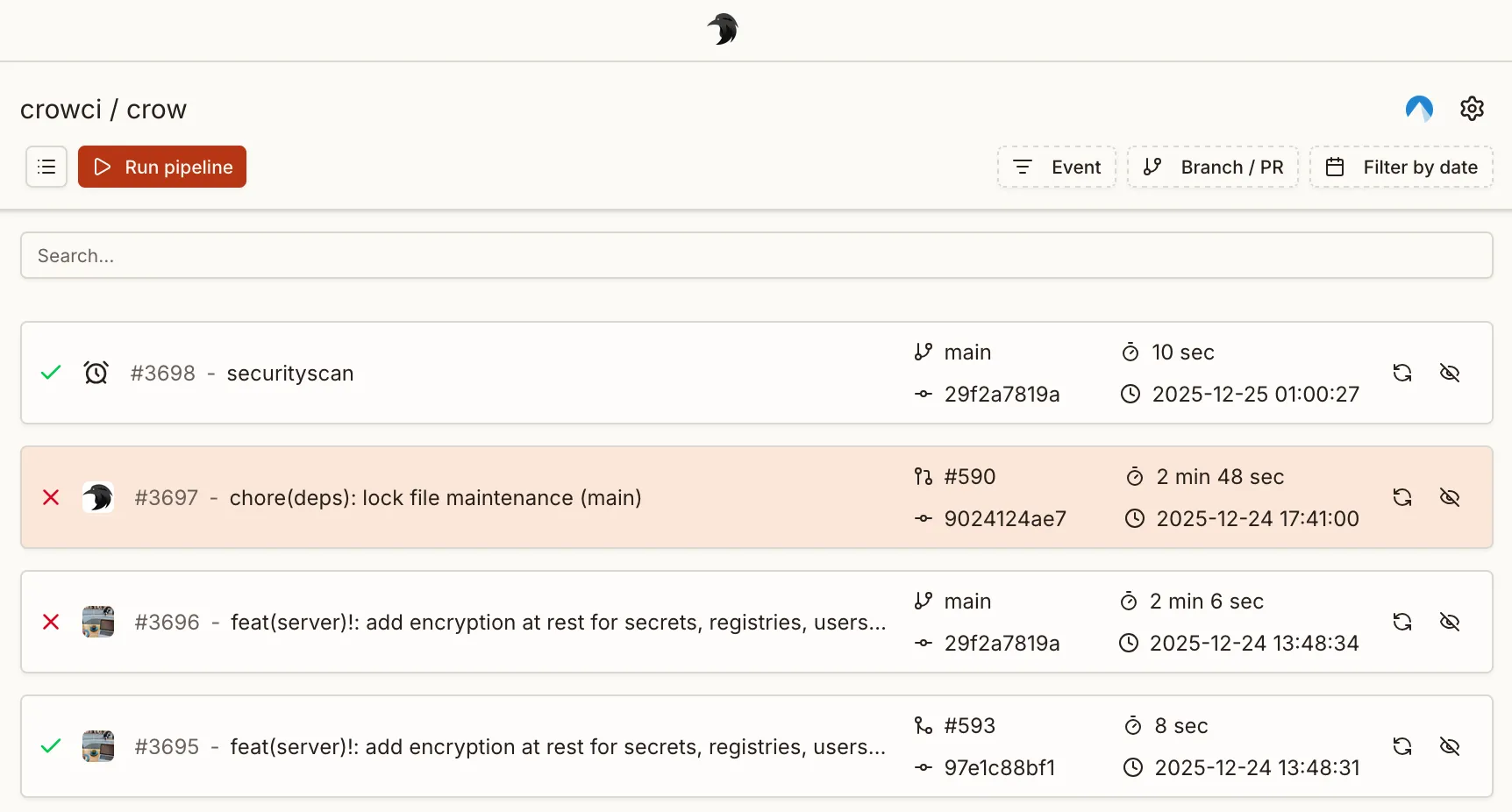Open the pipeline list view icon button
This screenshot has width=1512, height=812.
pyautogui.click(x=46, y=167)
